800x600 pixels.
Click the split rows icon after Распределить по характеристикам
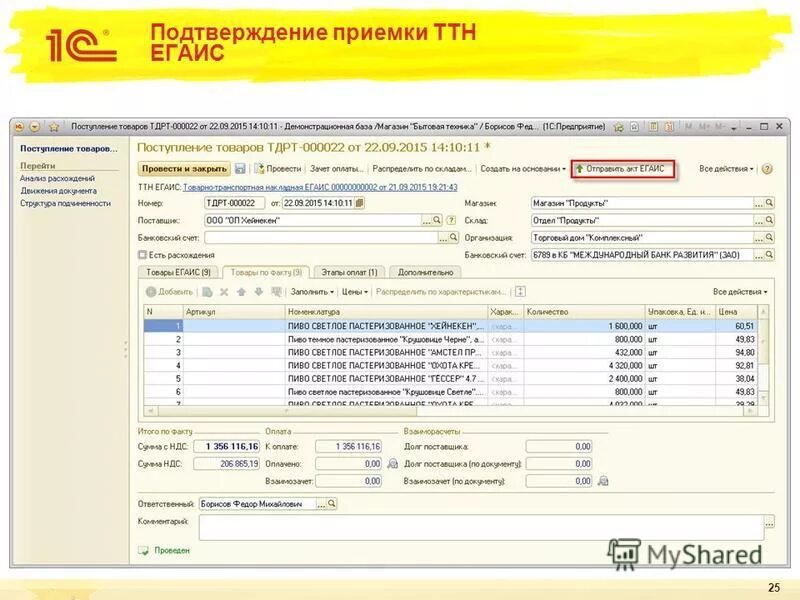[x=520, y=292]
